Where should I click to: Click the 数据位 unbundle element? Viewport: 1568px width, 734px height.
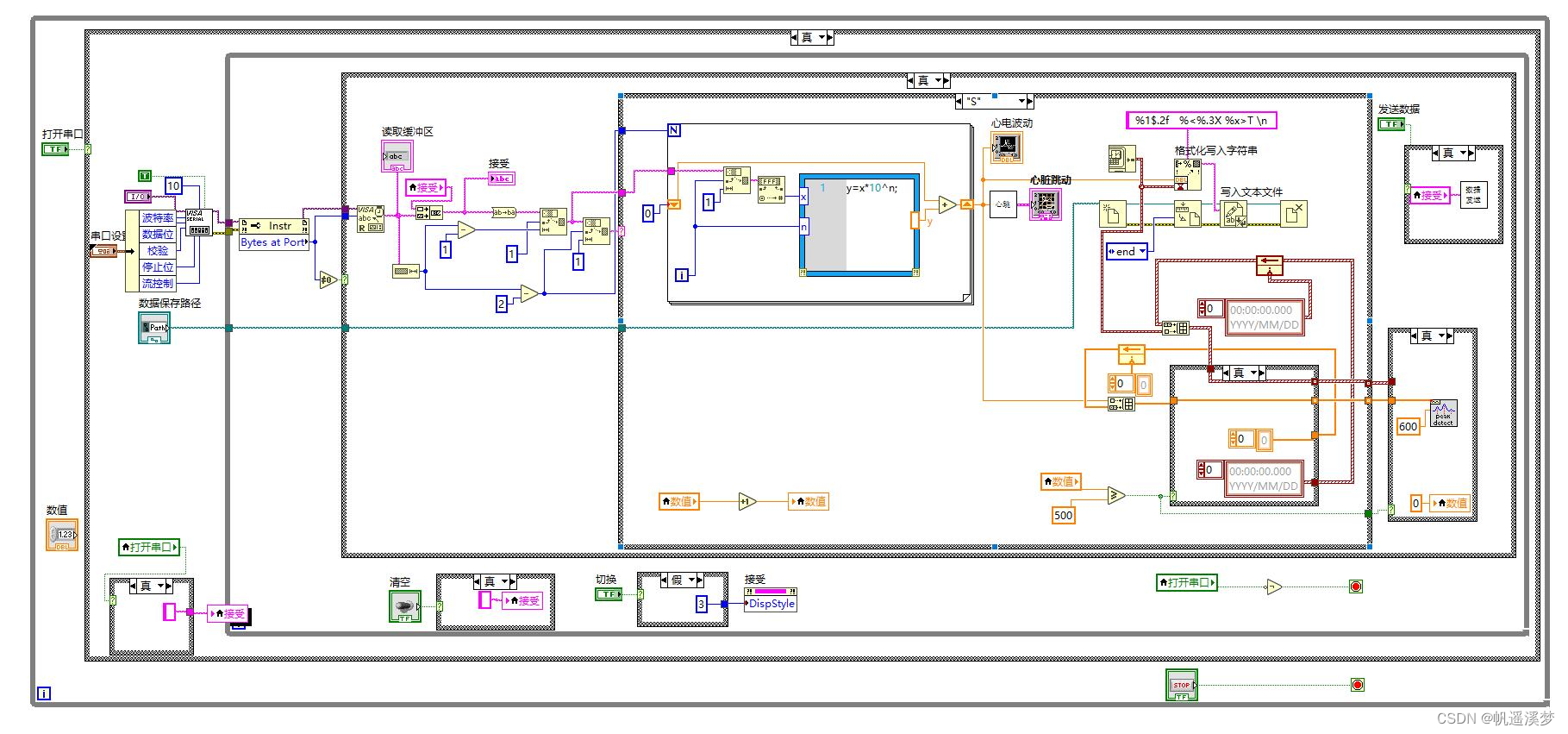[157, 235]
